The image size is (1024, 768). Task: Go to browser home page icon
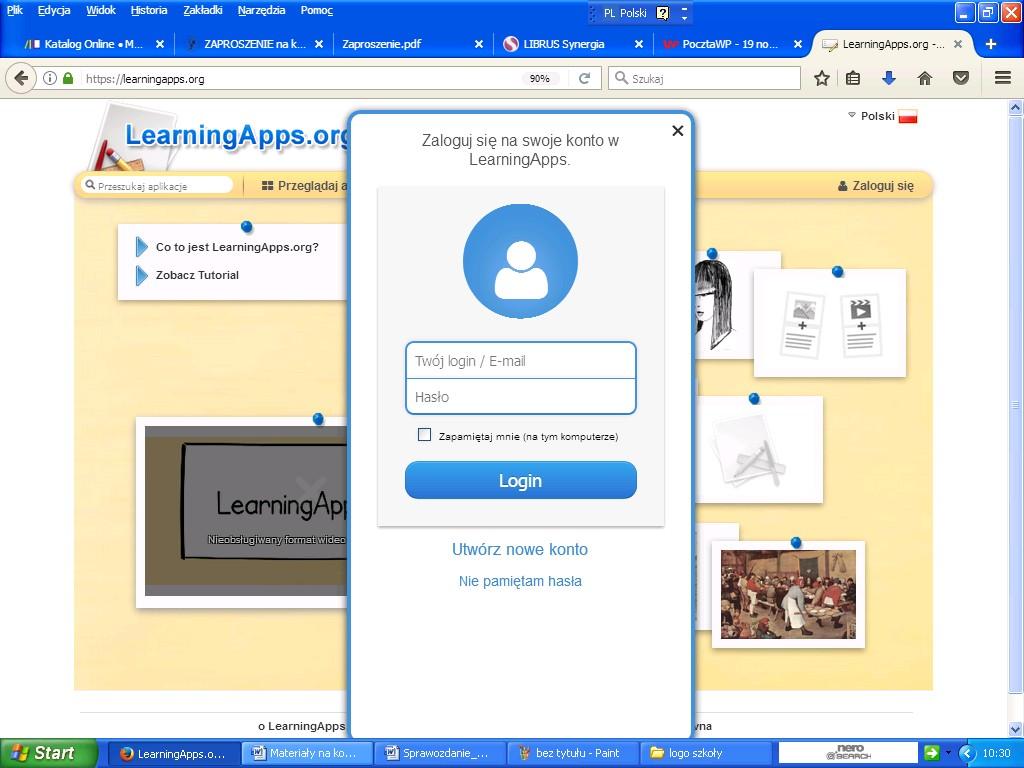[925, 78]
